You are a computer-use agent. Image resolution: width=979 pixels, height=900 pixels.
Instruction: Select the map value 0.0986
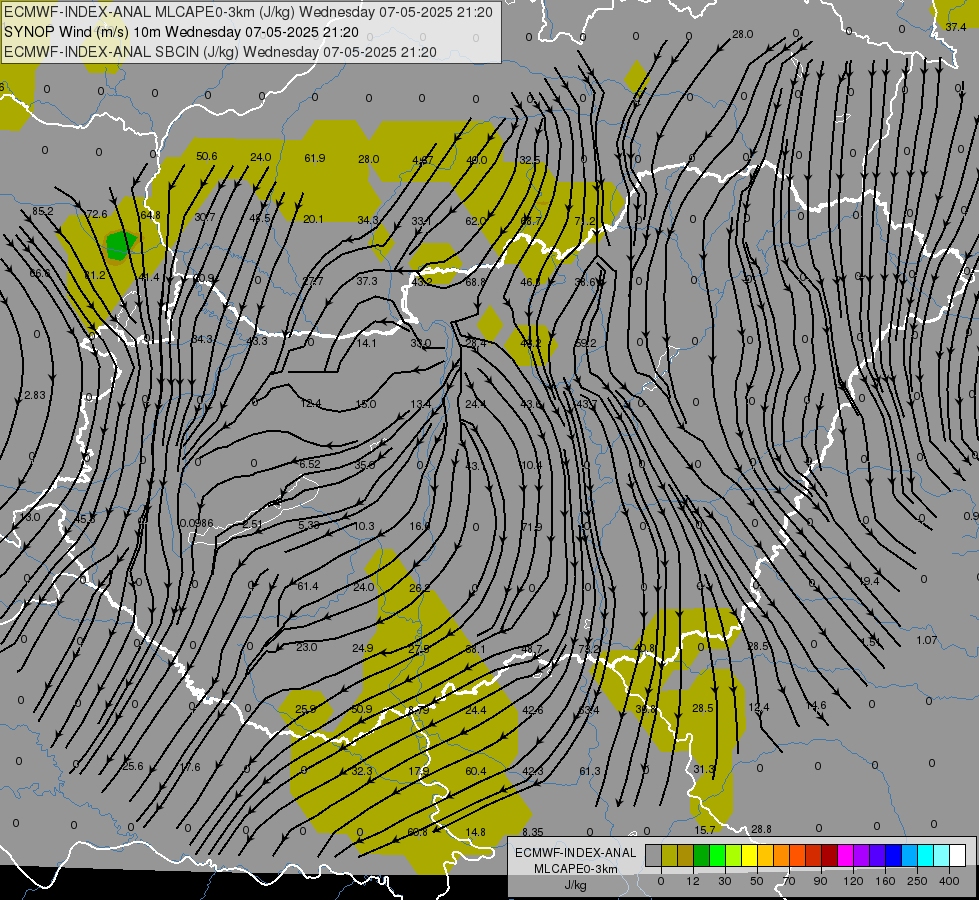pos(196,523)
